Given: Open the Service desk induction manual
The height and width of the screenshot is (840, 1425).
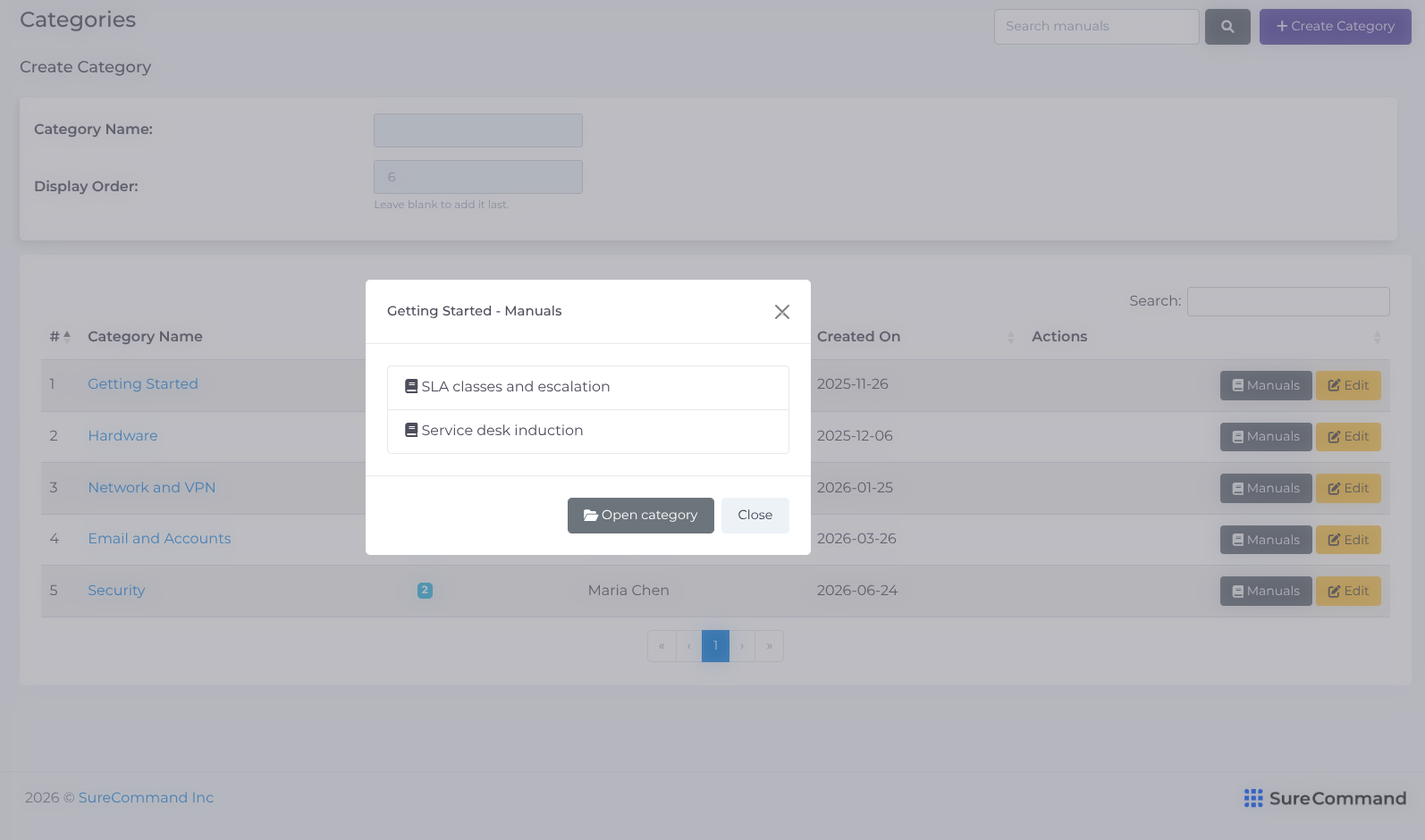Looking at the screenshot, I should tap(588, 431).
